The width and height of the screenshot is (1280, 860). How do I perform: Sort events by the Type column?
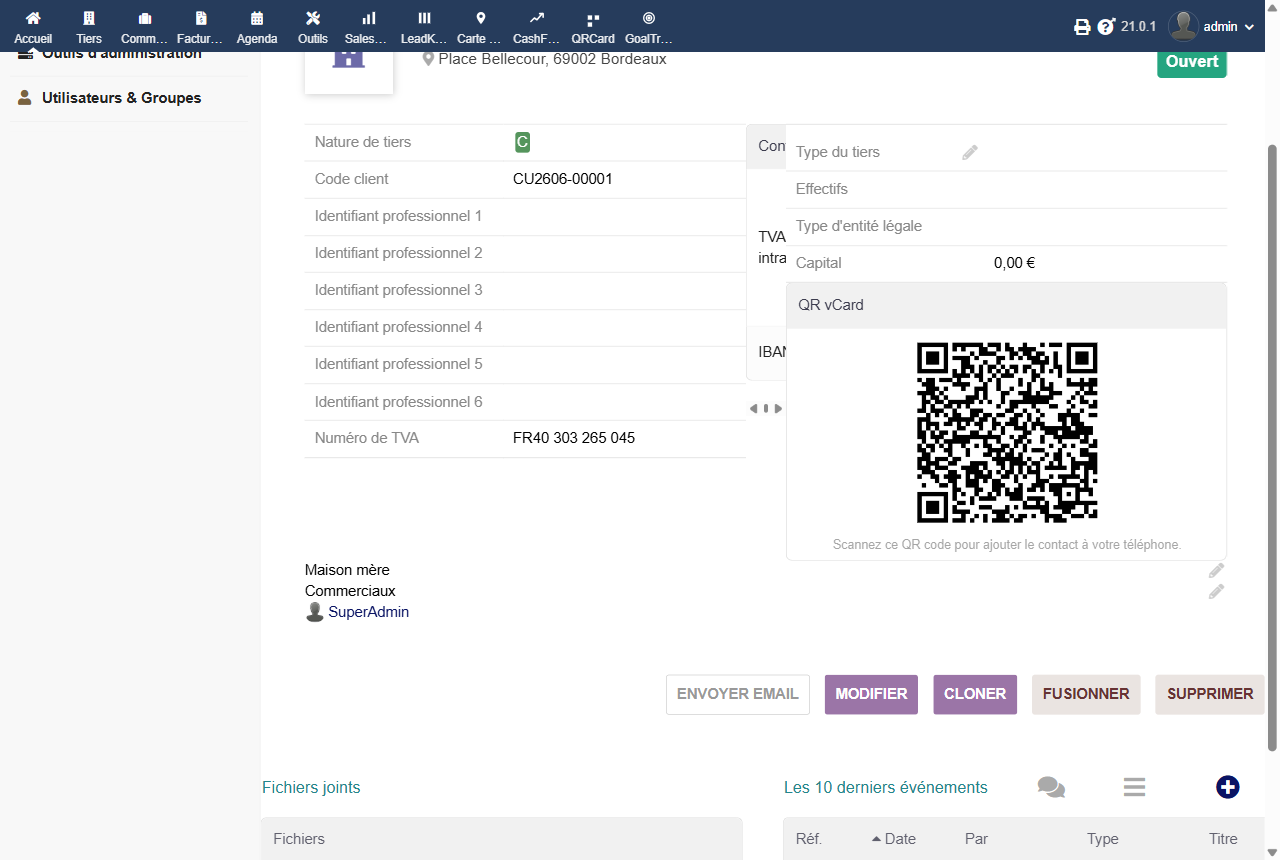click(x=1103, y=839)
